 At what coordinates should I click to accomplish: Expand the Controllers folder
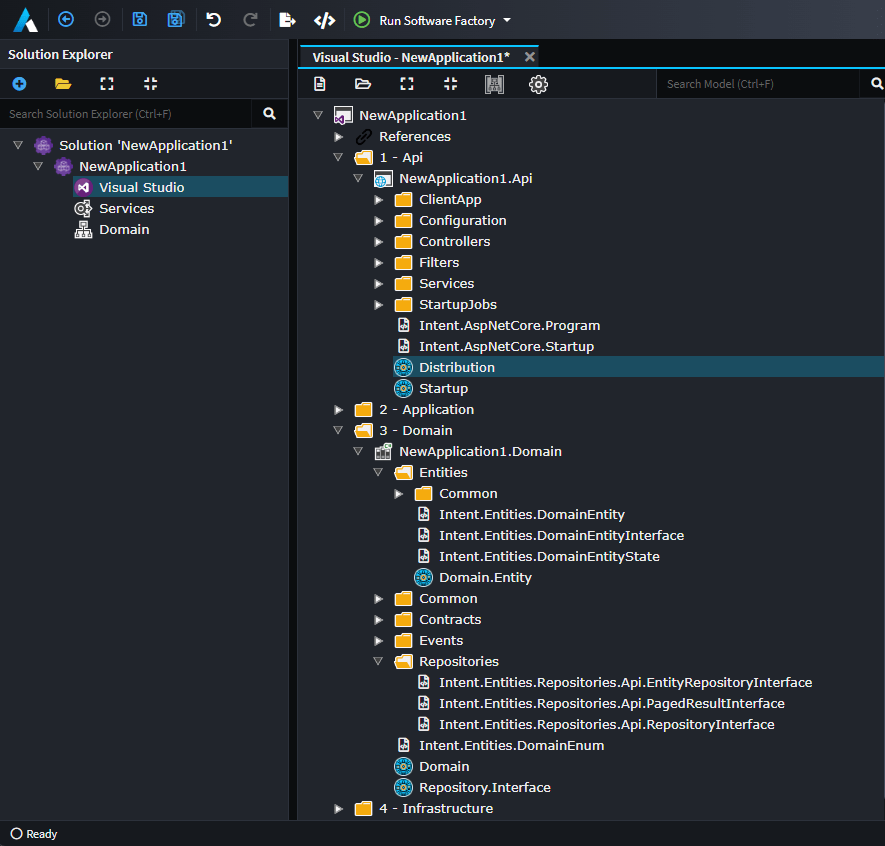point(379,242)
